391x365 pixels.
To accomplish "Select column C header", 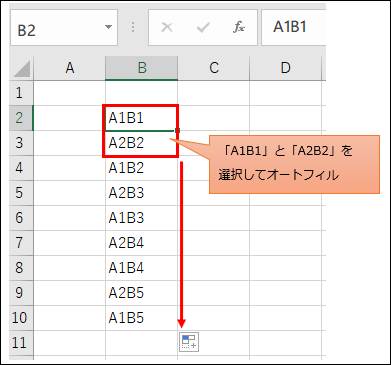I will tap(214, 68).
